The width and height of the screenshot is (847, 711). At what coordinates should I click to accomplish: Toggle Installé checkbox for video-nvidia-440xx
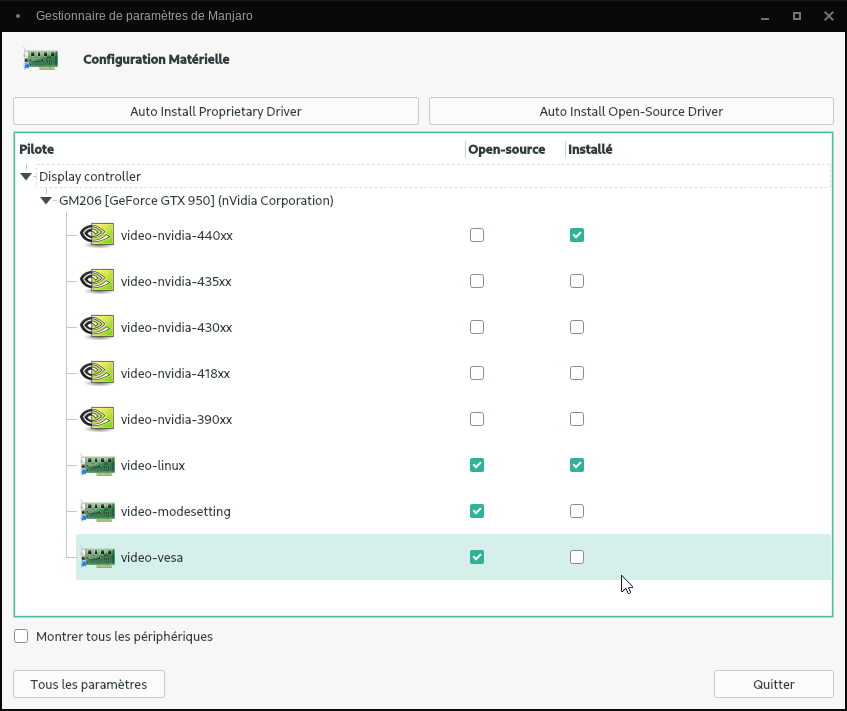(577, 235)
